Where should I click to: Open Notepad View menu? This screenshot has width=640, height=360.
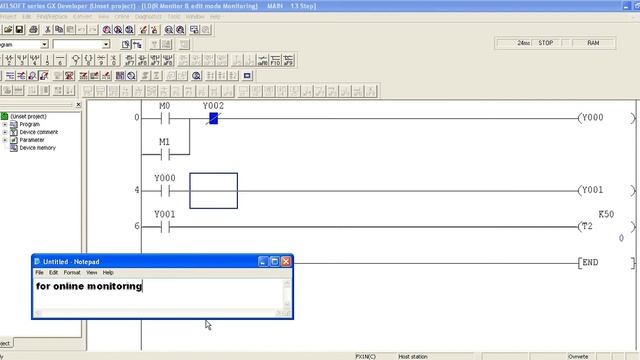point(91,272)
